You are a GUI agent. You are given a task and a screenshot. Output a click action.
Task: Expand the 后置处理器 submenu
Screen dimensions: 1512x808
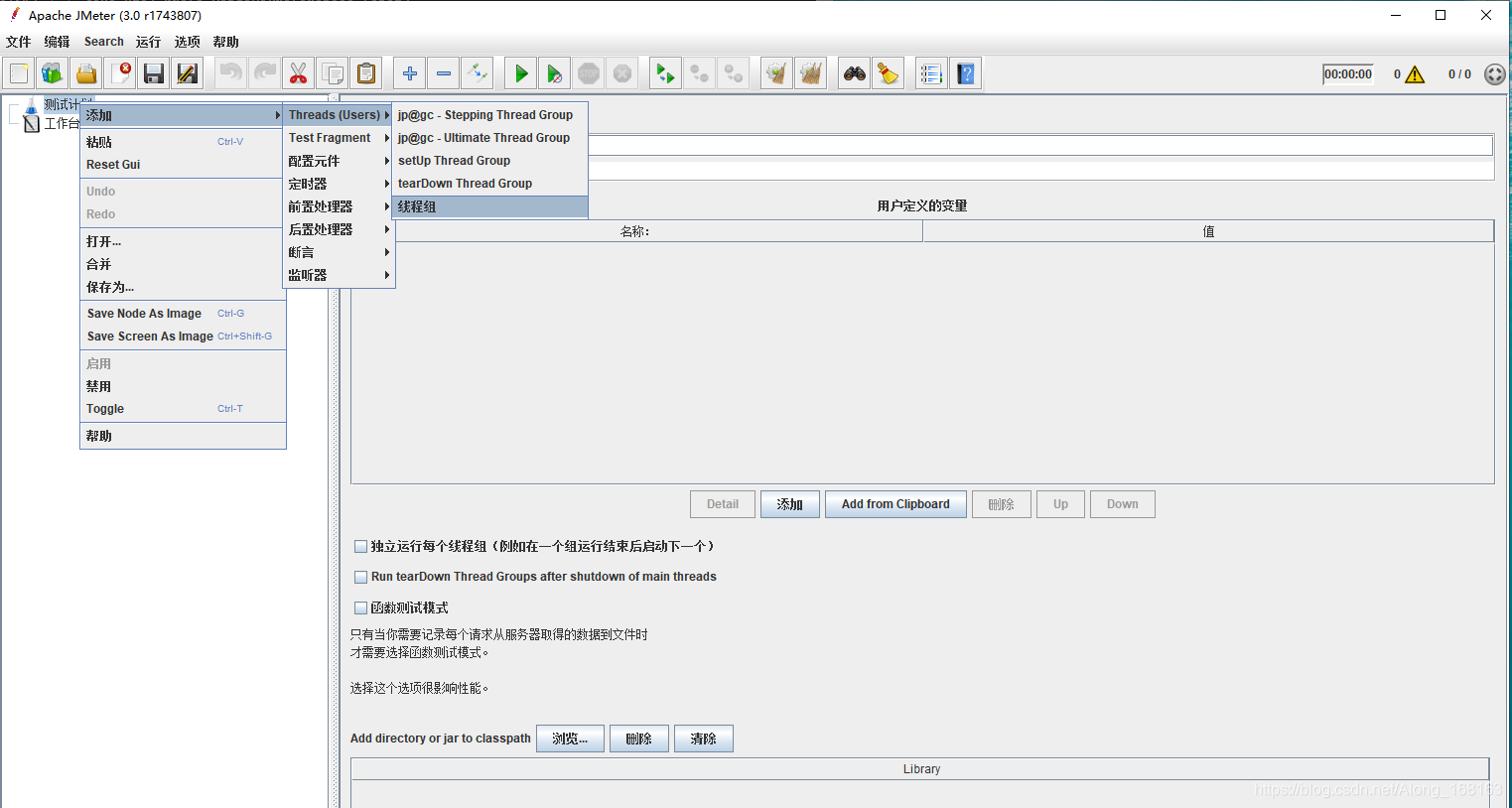[338, 229]
